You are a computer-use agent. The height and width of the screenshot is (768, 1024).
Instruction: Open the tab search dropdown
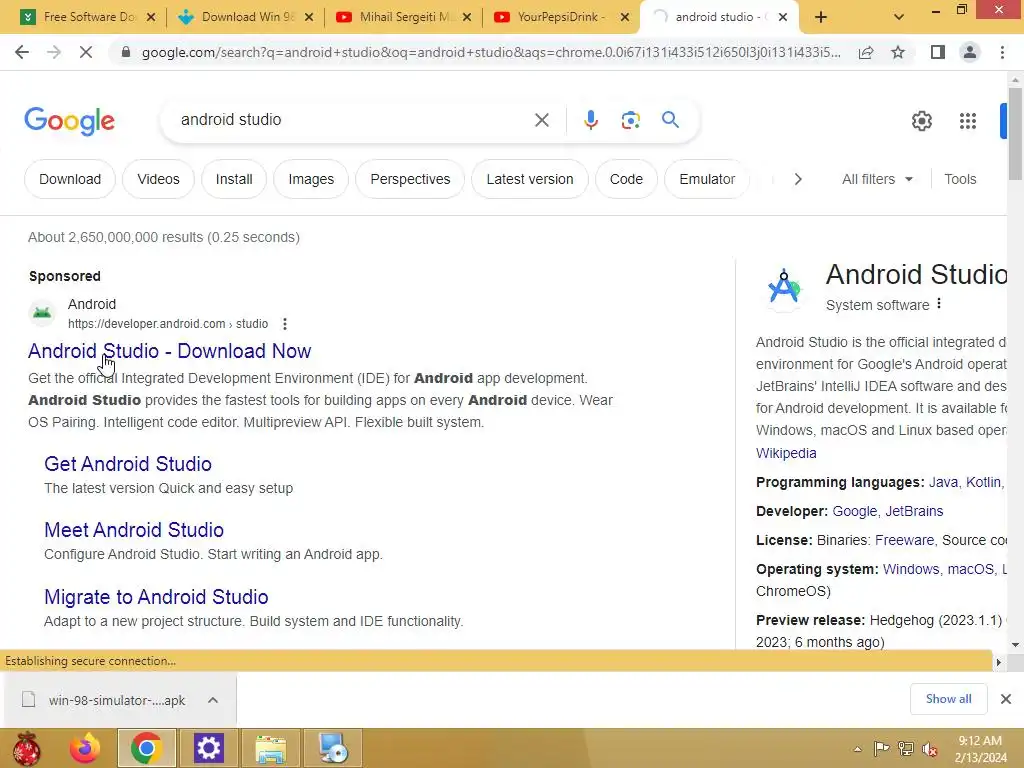[x=899, y=17]
